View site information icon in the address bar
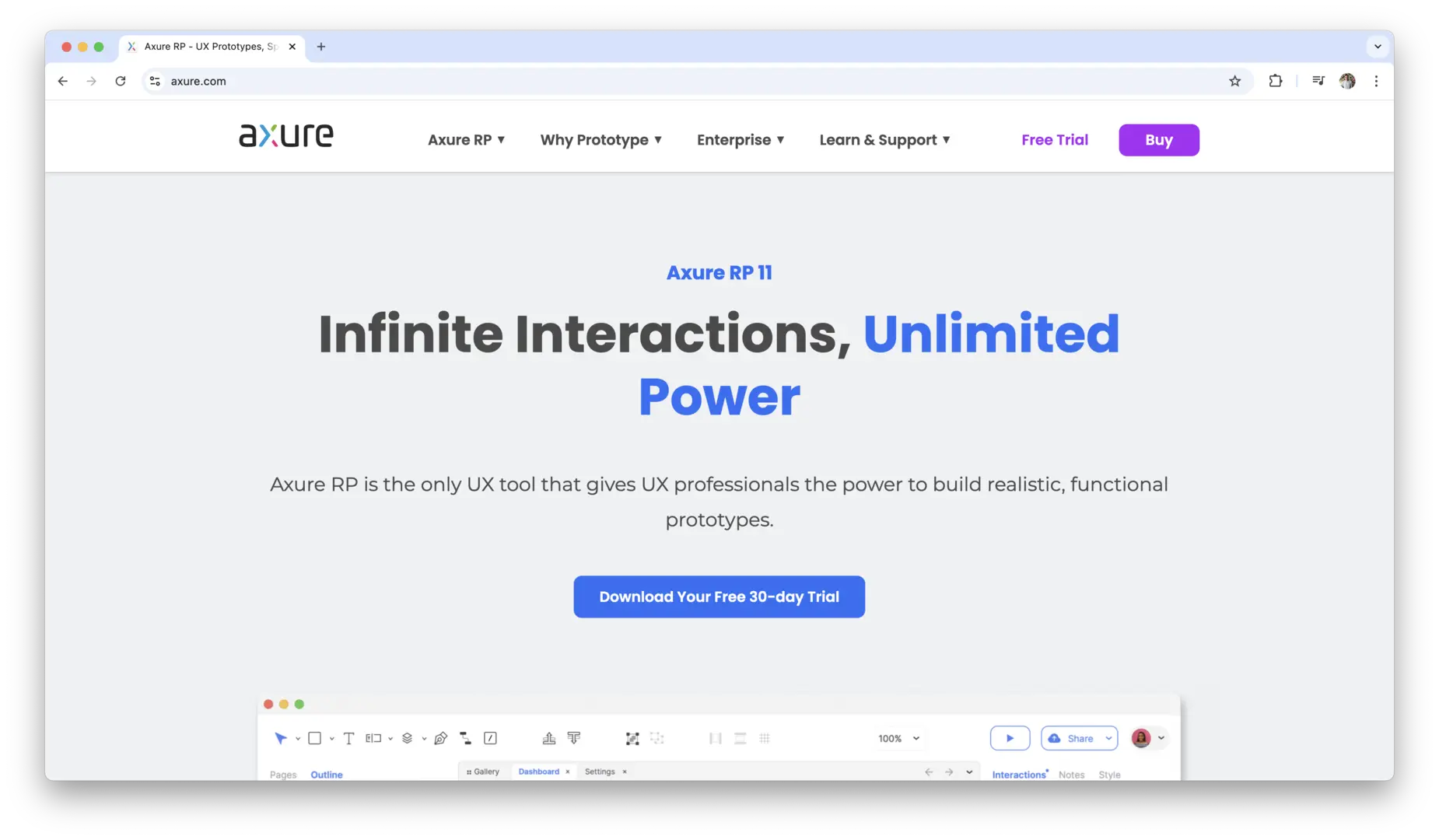 tap(156, 81)
